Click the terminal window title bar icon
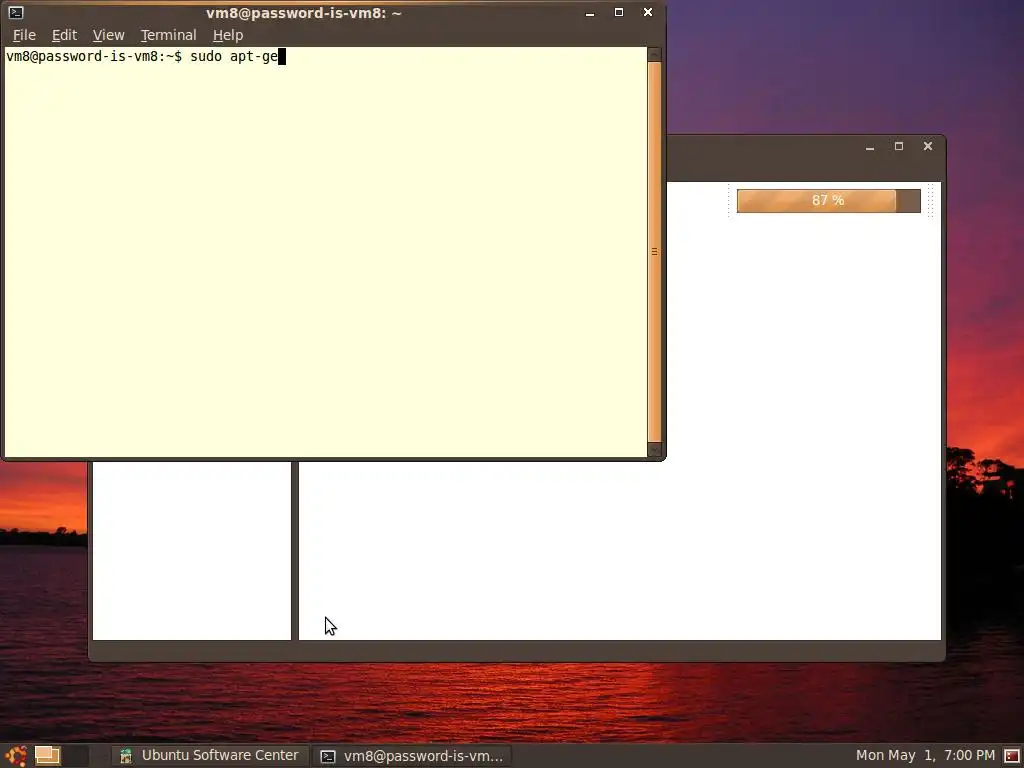The width and height of the screenshot is (1024, 768). [16, 12]
